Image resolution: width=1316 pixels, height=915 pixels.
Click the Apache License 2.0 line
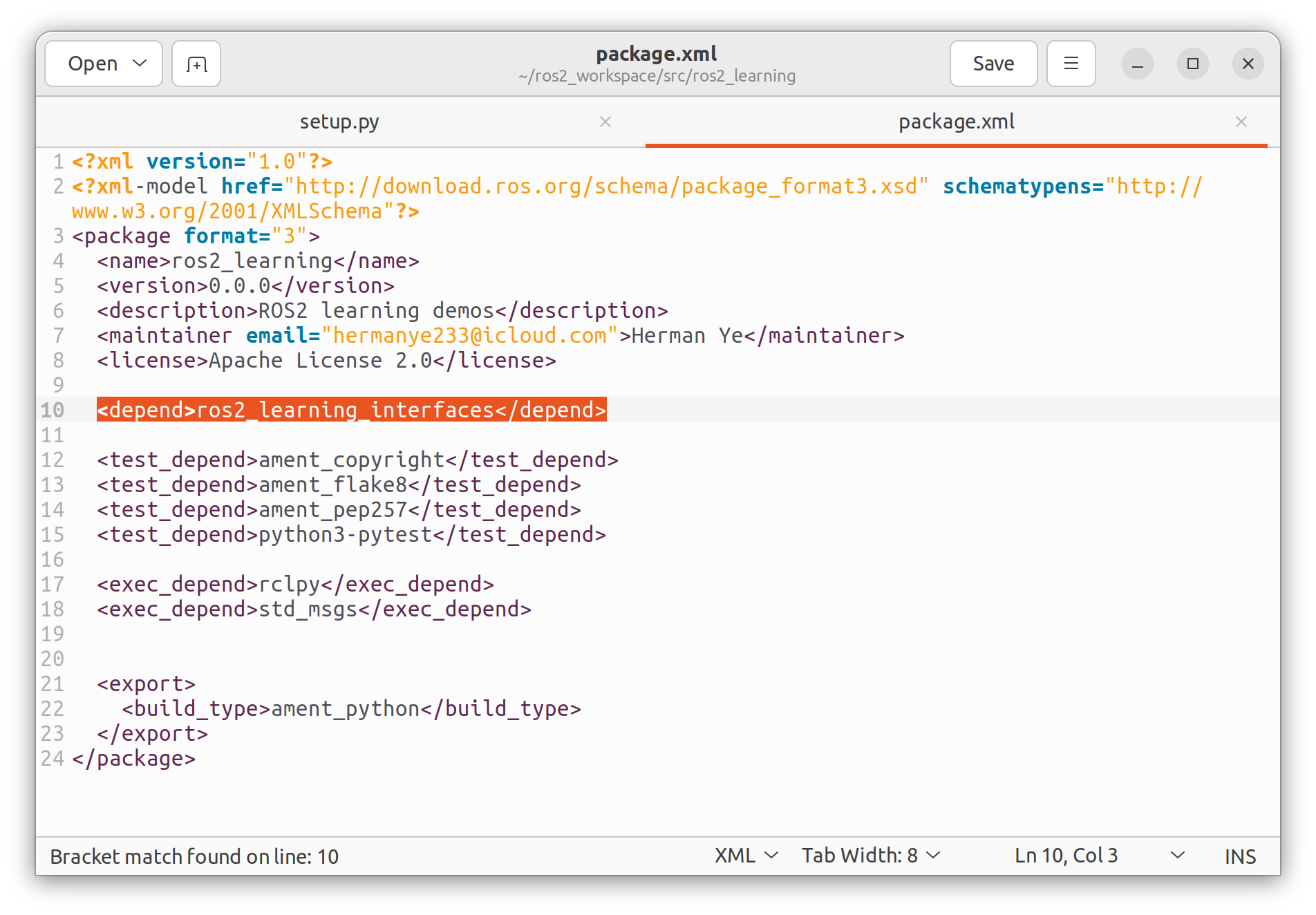(326, 360)
